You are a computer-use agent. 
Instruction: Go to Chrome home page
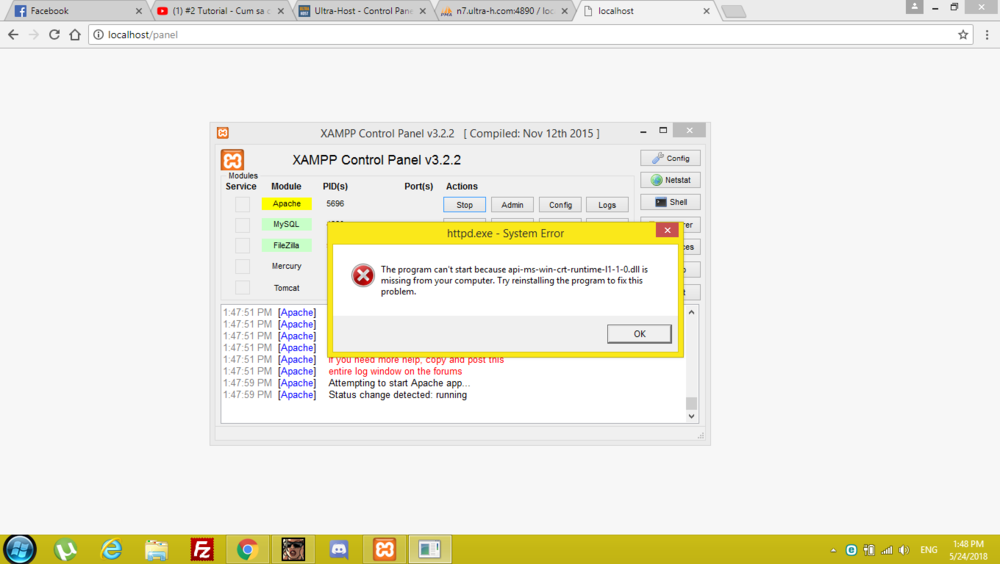pos(75,34)
